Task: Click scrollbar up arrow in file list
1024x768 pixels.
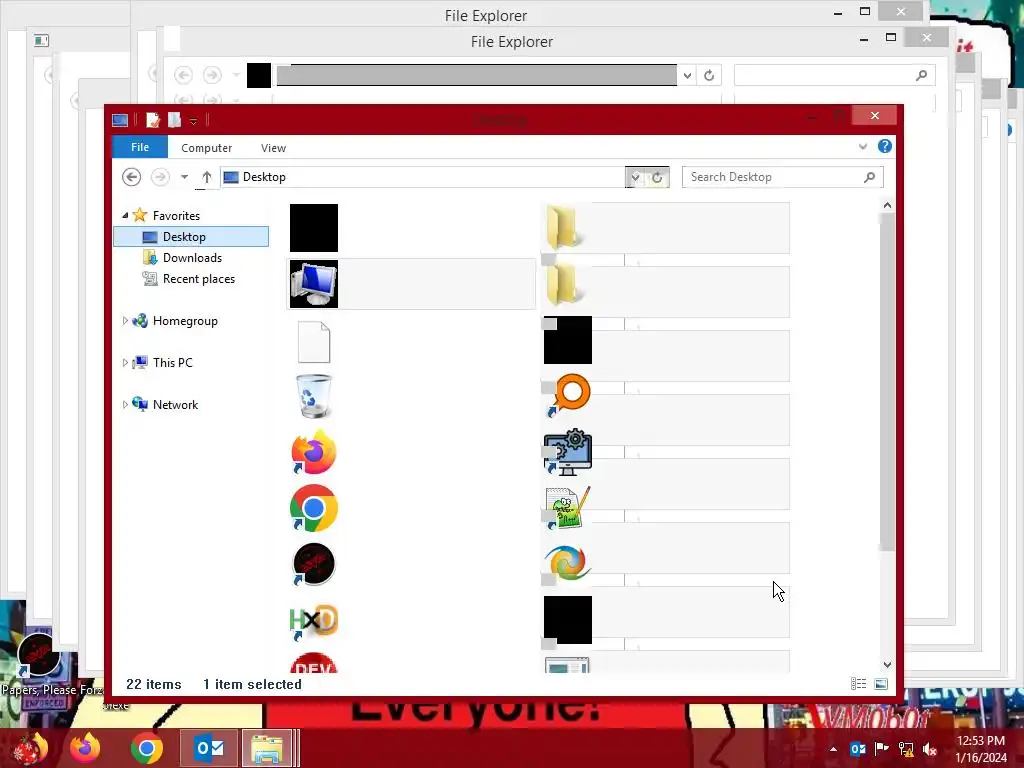Action: coord(887,205)
